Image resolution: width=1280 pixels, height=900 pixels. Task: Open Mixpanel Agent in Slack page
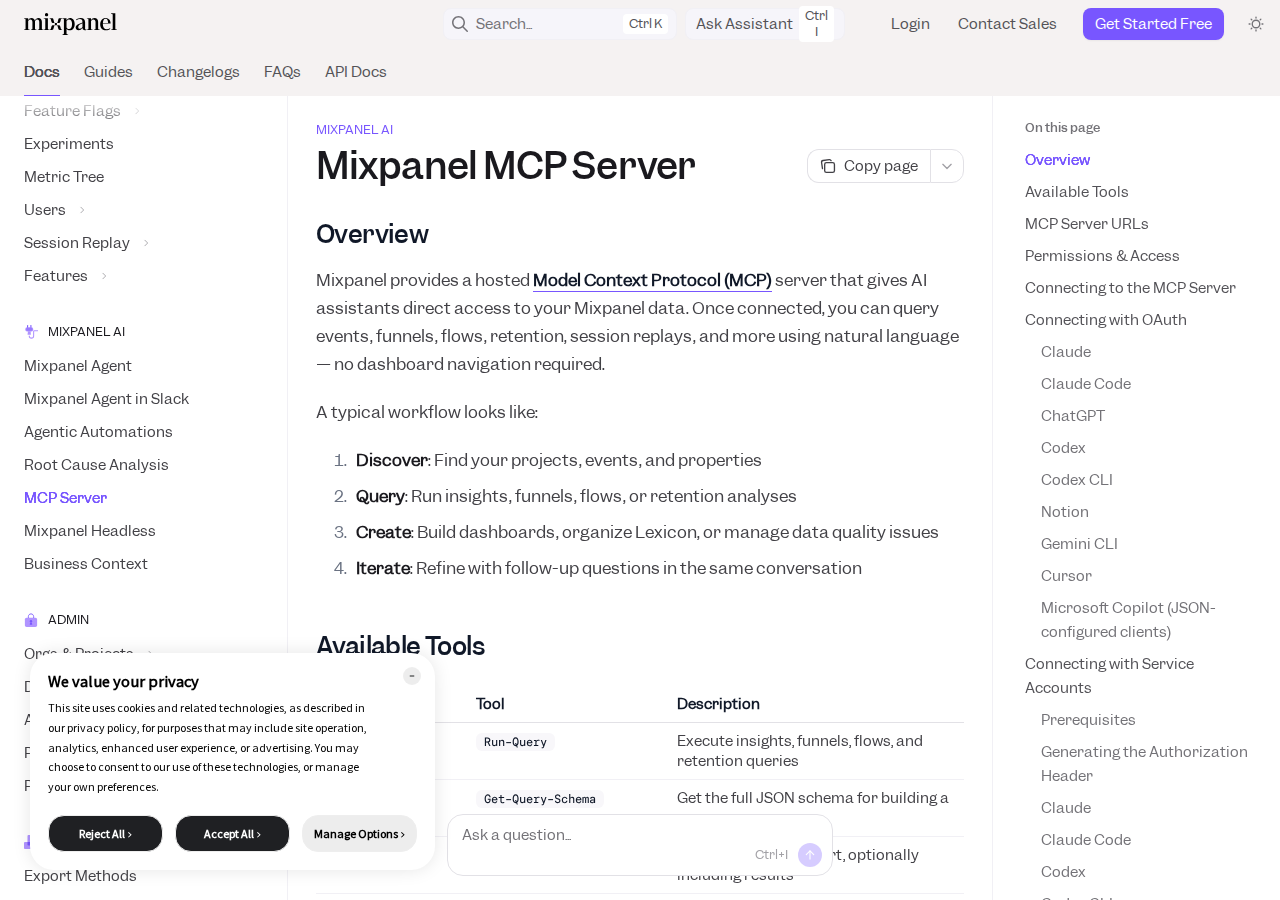106,399
